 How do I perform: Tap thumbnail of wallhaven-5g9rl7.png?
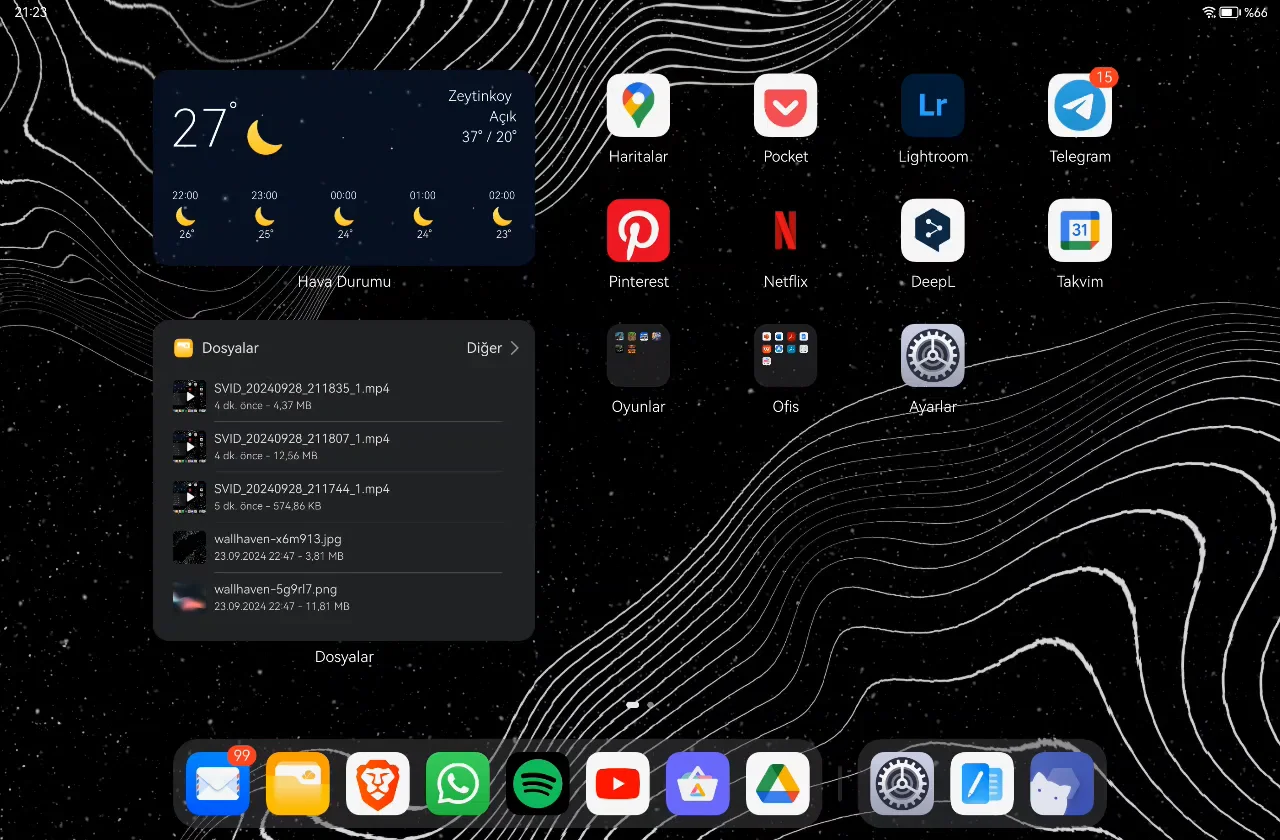pos(189,597)
